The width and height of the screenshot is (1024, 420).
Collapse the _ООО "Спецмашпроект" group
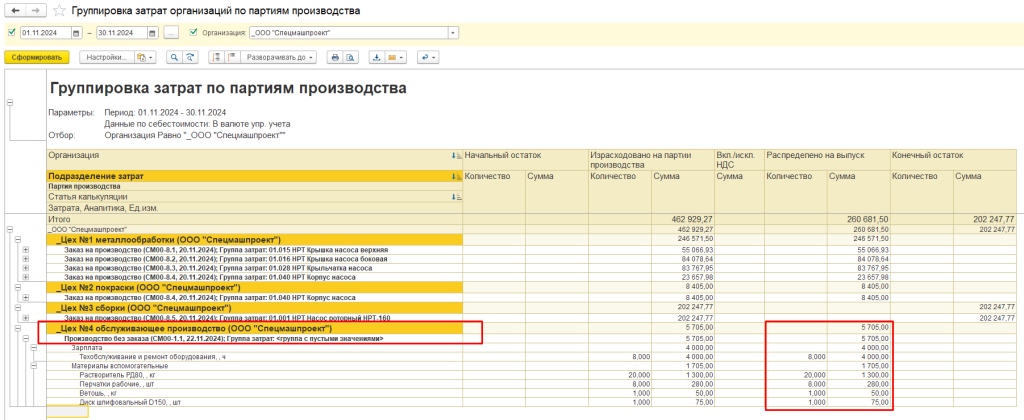tap(9, 229)
